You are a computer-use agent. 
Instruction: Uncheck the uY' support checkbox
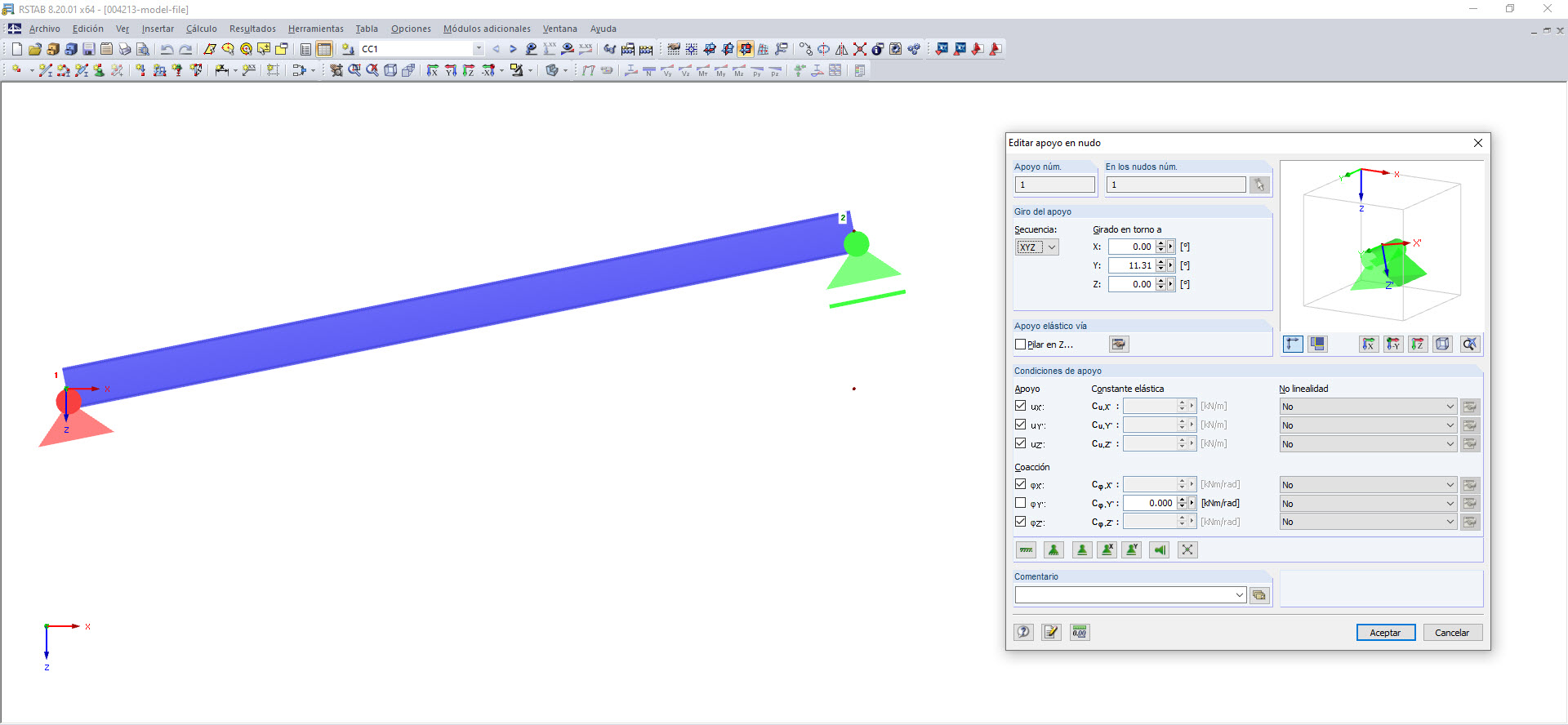pyautogui.click(x=1020, y=425)
